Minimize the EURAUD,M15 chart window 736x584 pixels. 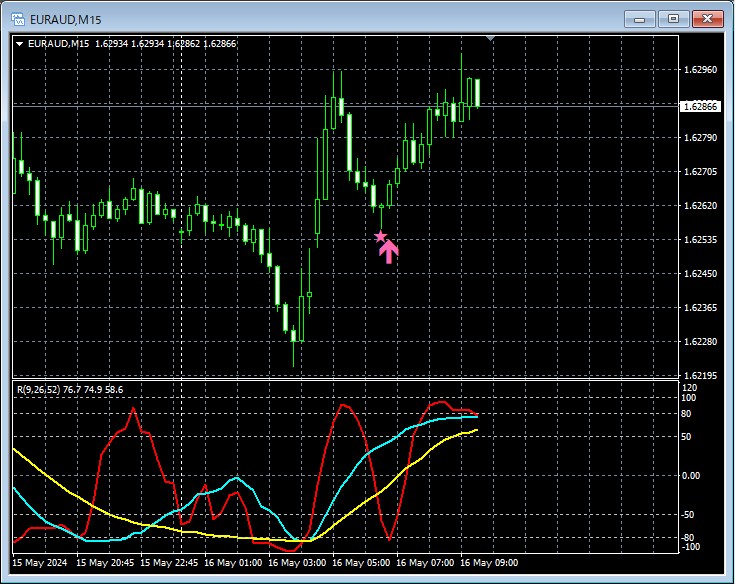[639, 19]
